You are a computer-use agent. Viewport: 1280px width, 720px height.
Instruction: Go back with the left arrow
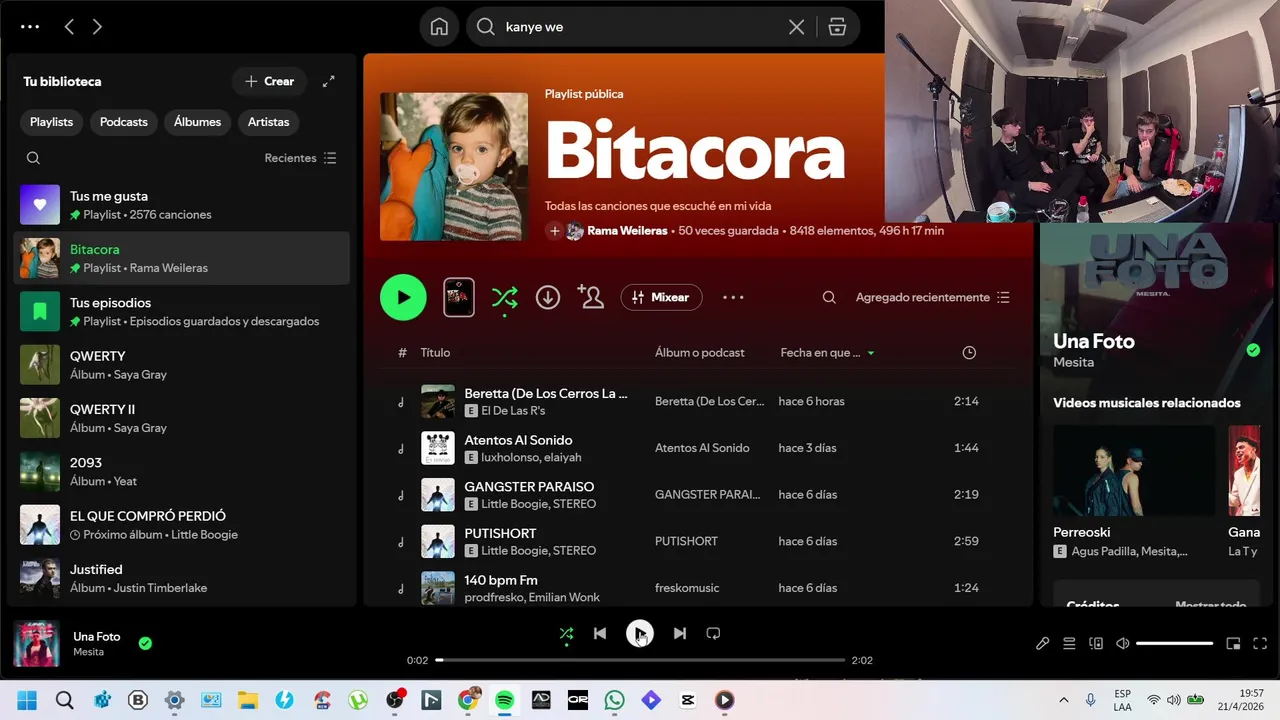pos(69,27)
